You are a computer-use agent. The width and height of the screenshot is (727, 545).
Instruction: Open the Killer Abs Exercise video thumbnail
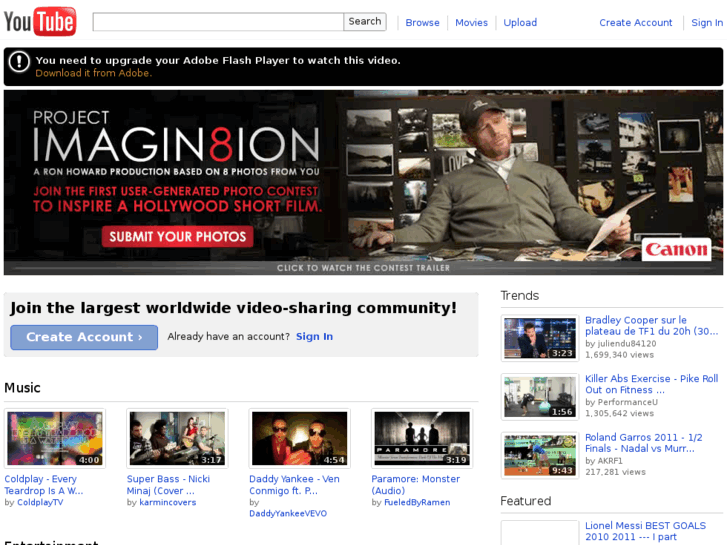coord(540,397)
